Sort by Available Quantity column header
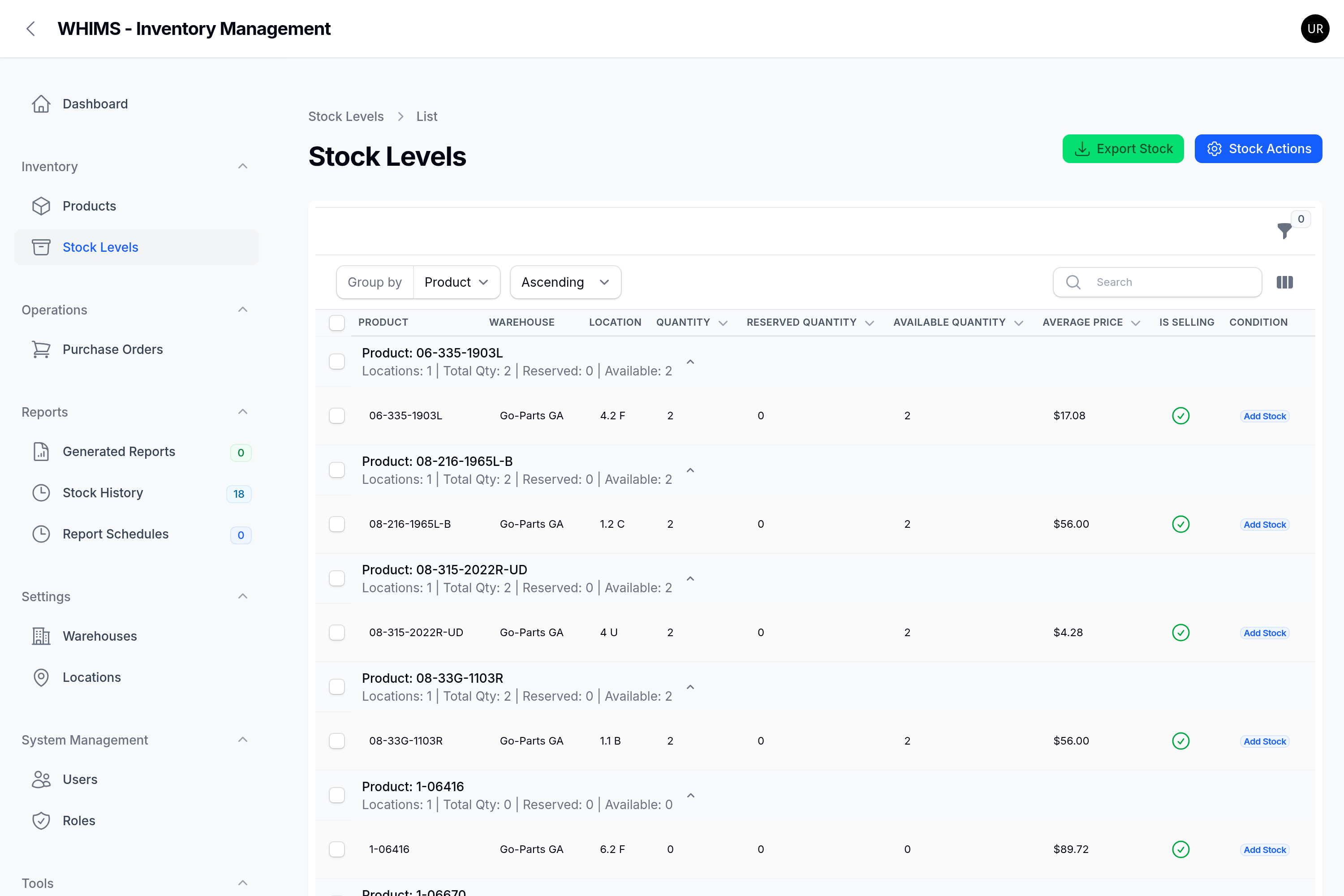This screenshot has height=896, width=1344. [x=958, y=323]
